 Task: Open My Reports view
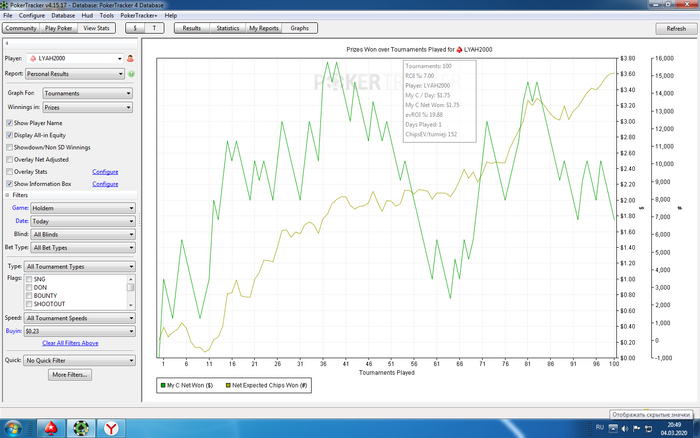pos(264,28)
